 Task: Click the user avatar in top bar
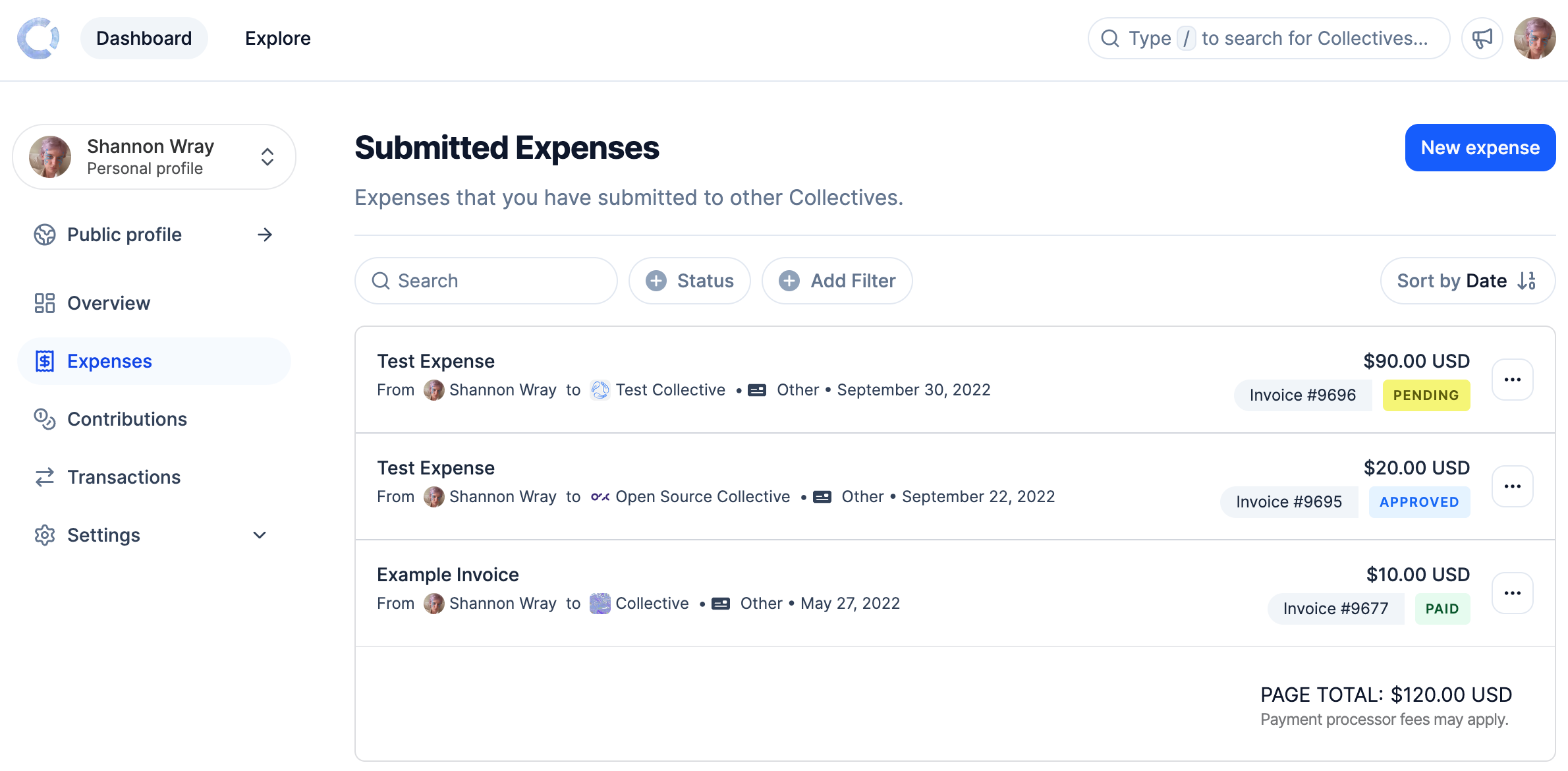(1534, 38)
